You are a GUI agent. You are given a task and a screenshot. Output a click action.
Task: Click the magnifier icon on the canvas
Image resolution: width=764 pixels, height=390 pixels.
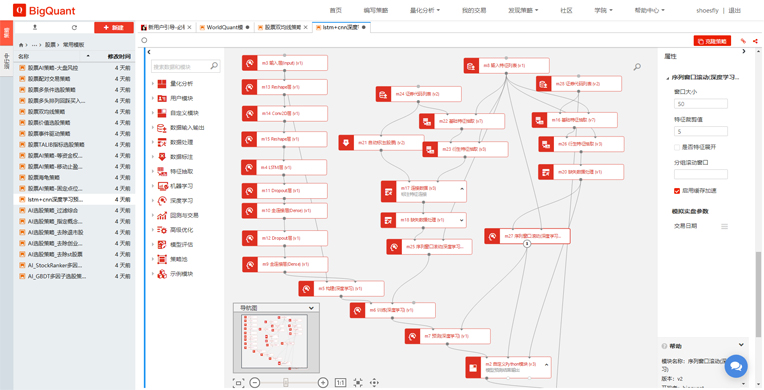[637, 67]
